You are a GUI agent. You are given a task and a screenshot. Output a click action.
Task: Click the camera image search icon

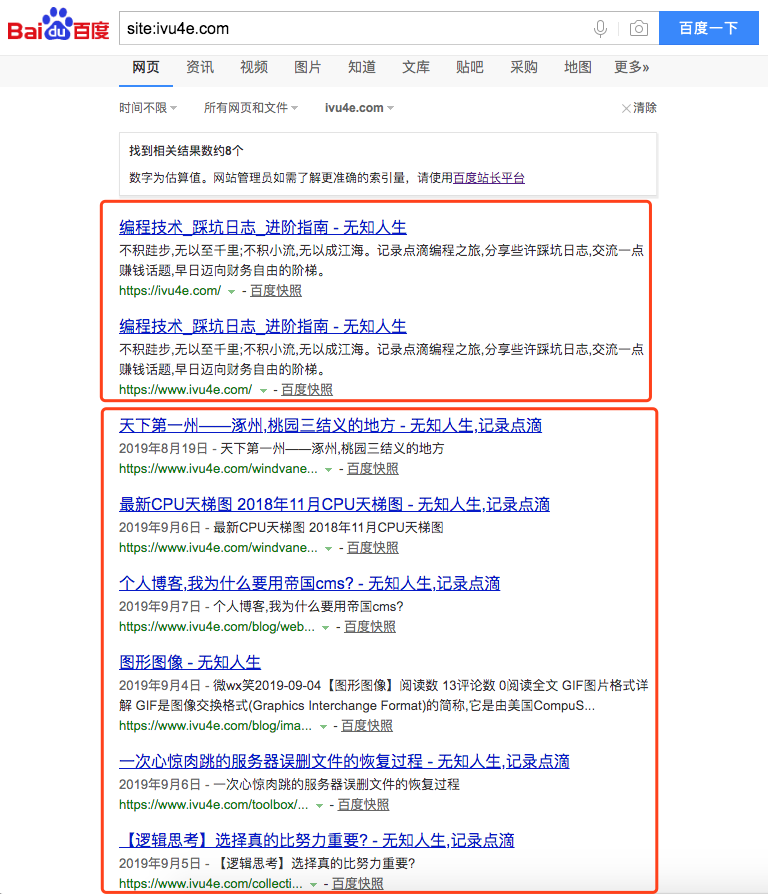tap(638, 29)
